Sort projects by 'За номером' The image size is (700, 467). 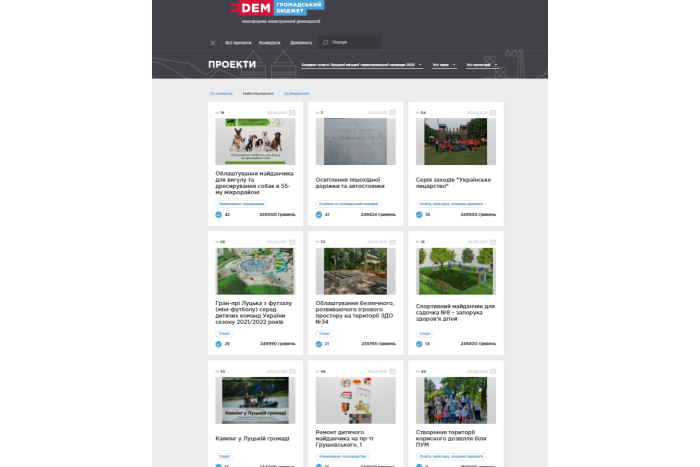[220, 93]
